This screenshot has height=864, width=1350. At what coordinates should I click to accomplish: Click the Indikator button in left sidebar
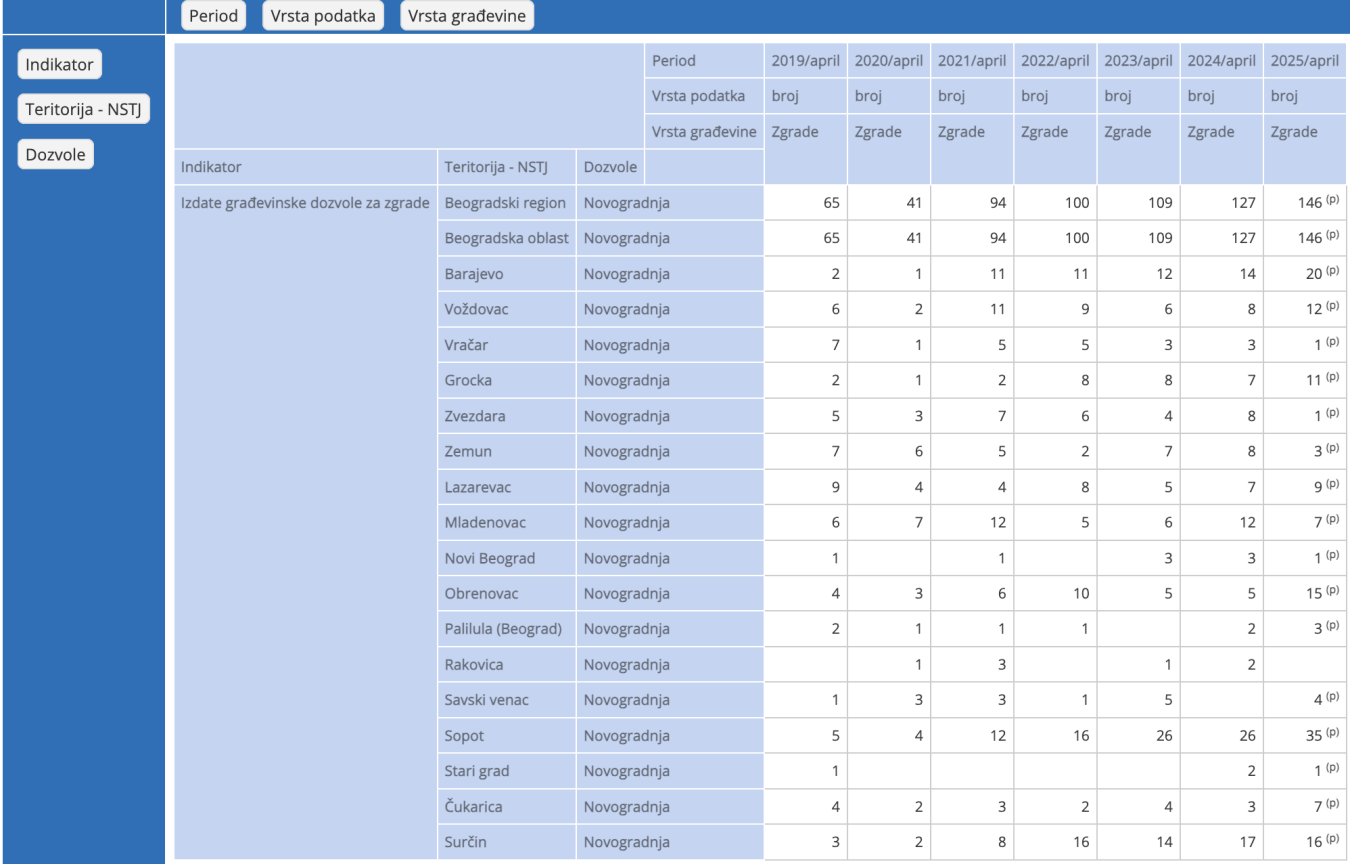(60, 65)
